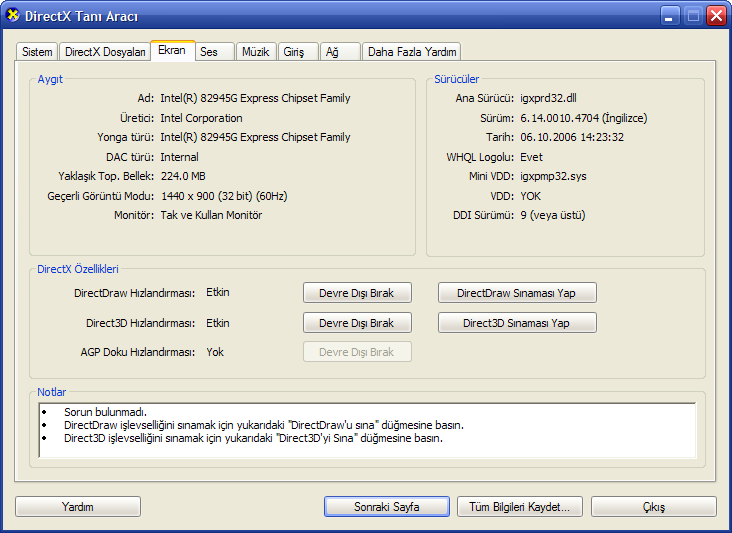
Task: Click the 'Aygıt' group heading
Action: 50,79
